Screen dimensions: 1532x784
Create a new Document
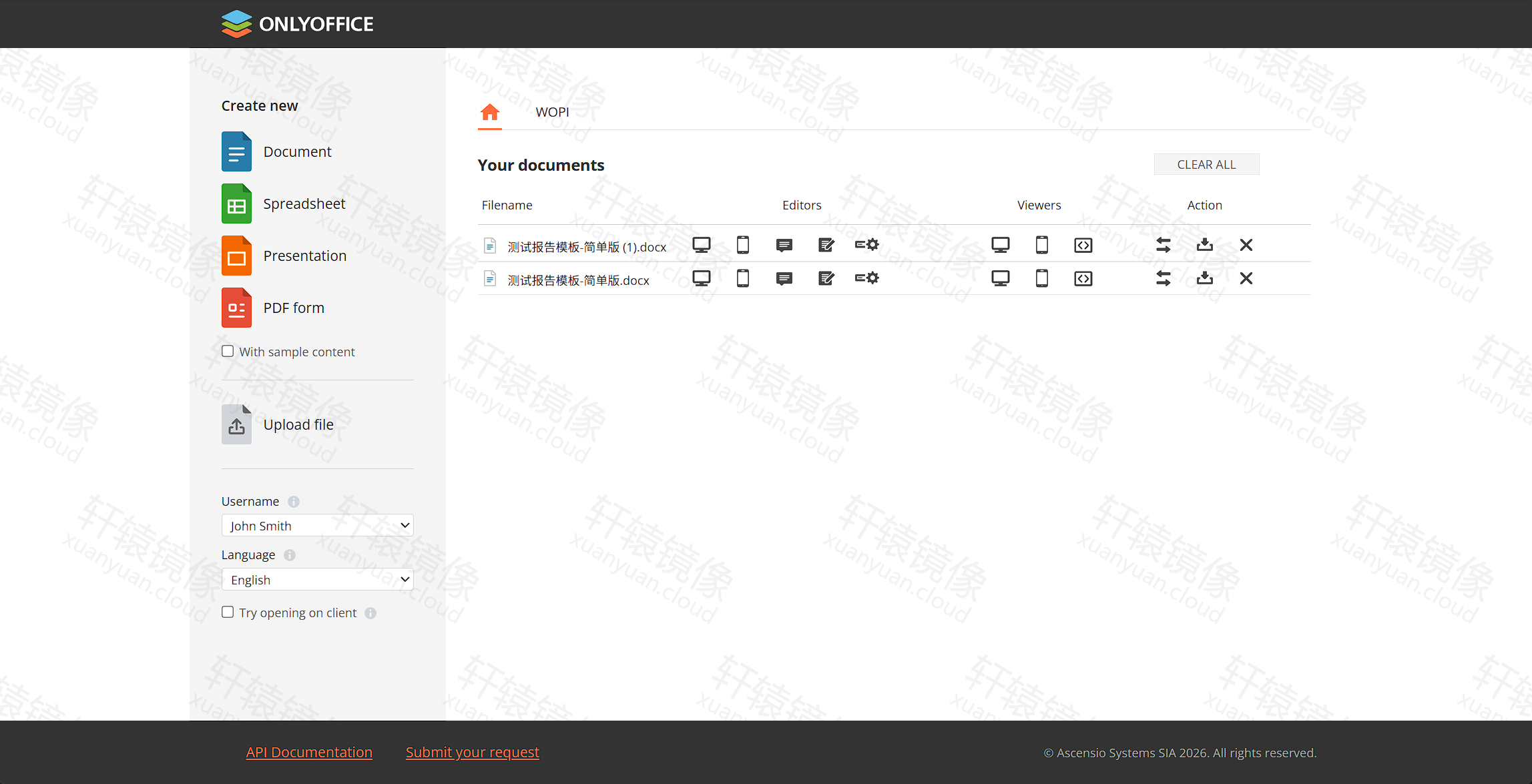click(276, 151)
